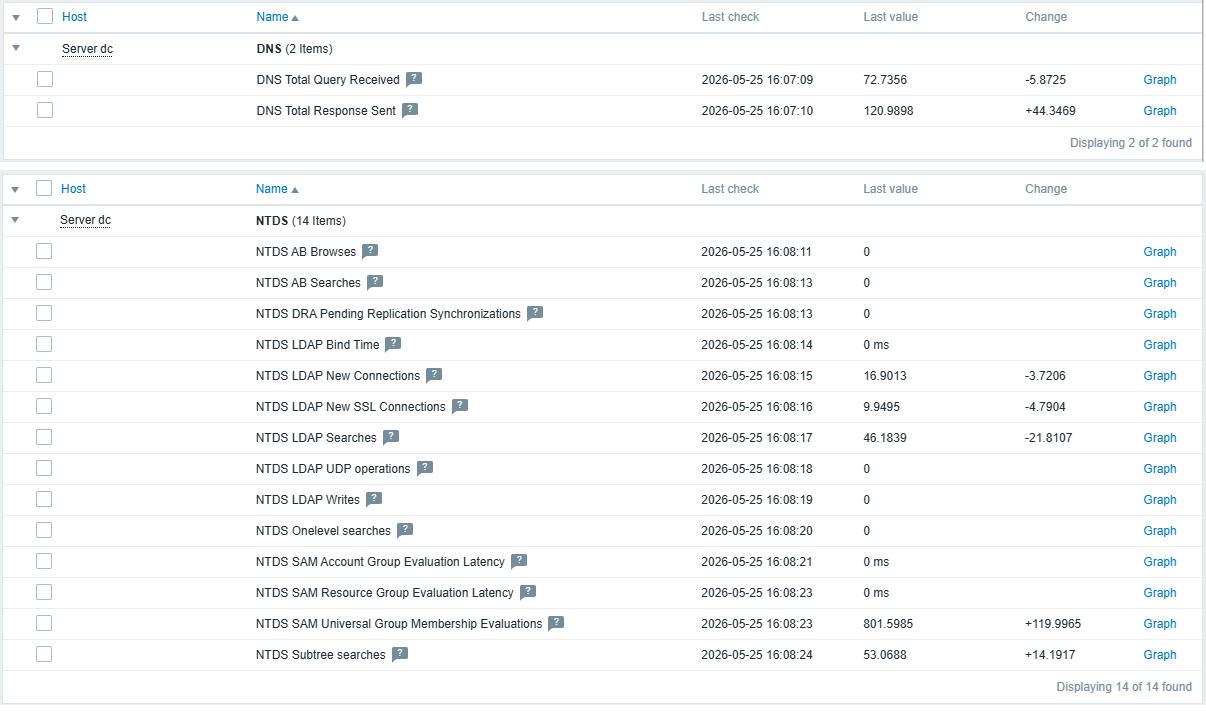Click the last value 72.7356

coord(885,80)
